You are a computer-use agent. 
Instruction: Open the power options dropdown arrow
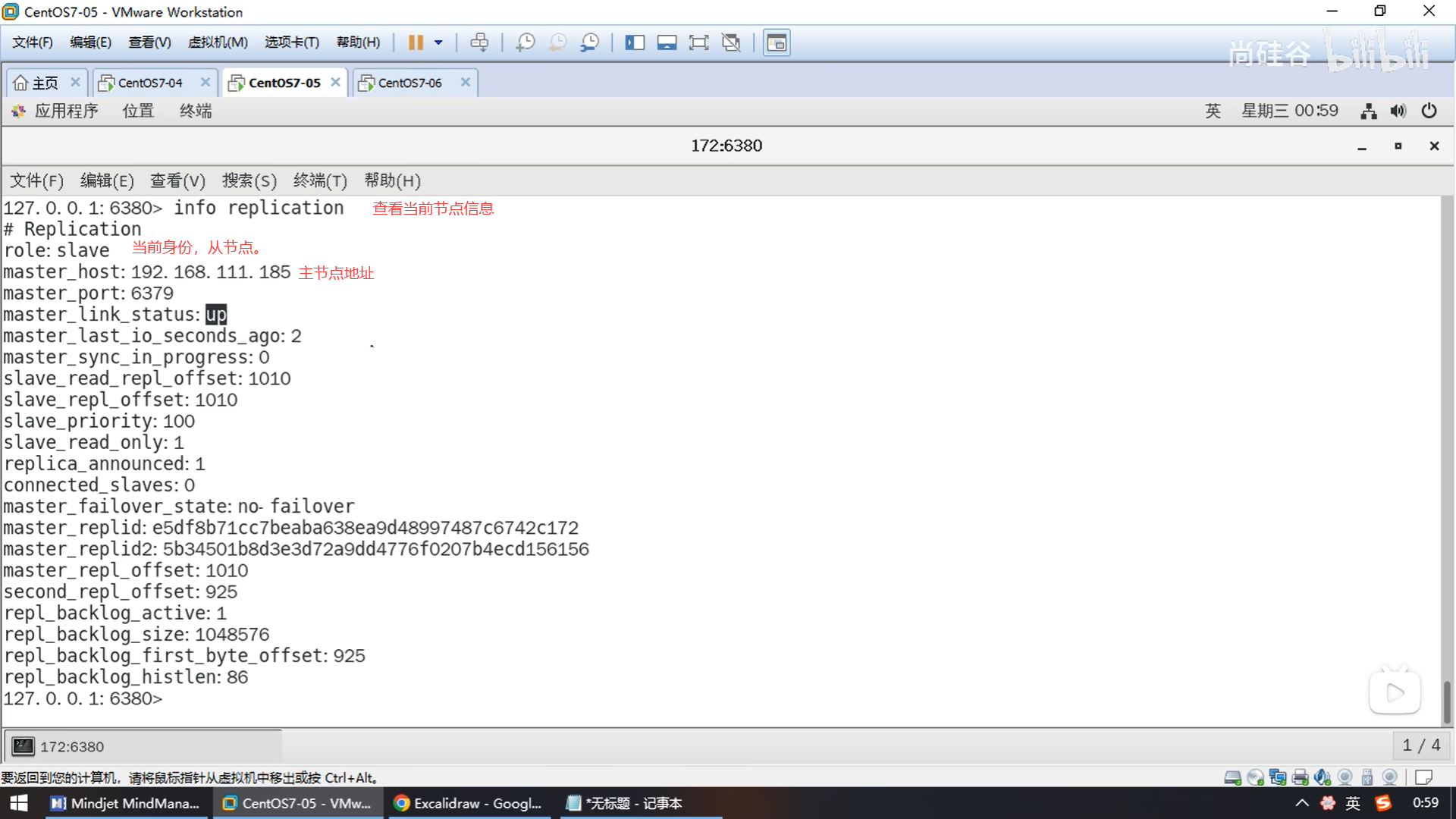coord(438,42)
